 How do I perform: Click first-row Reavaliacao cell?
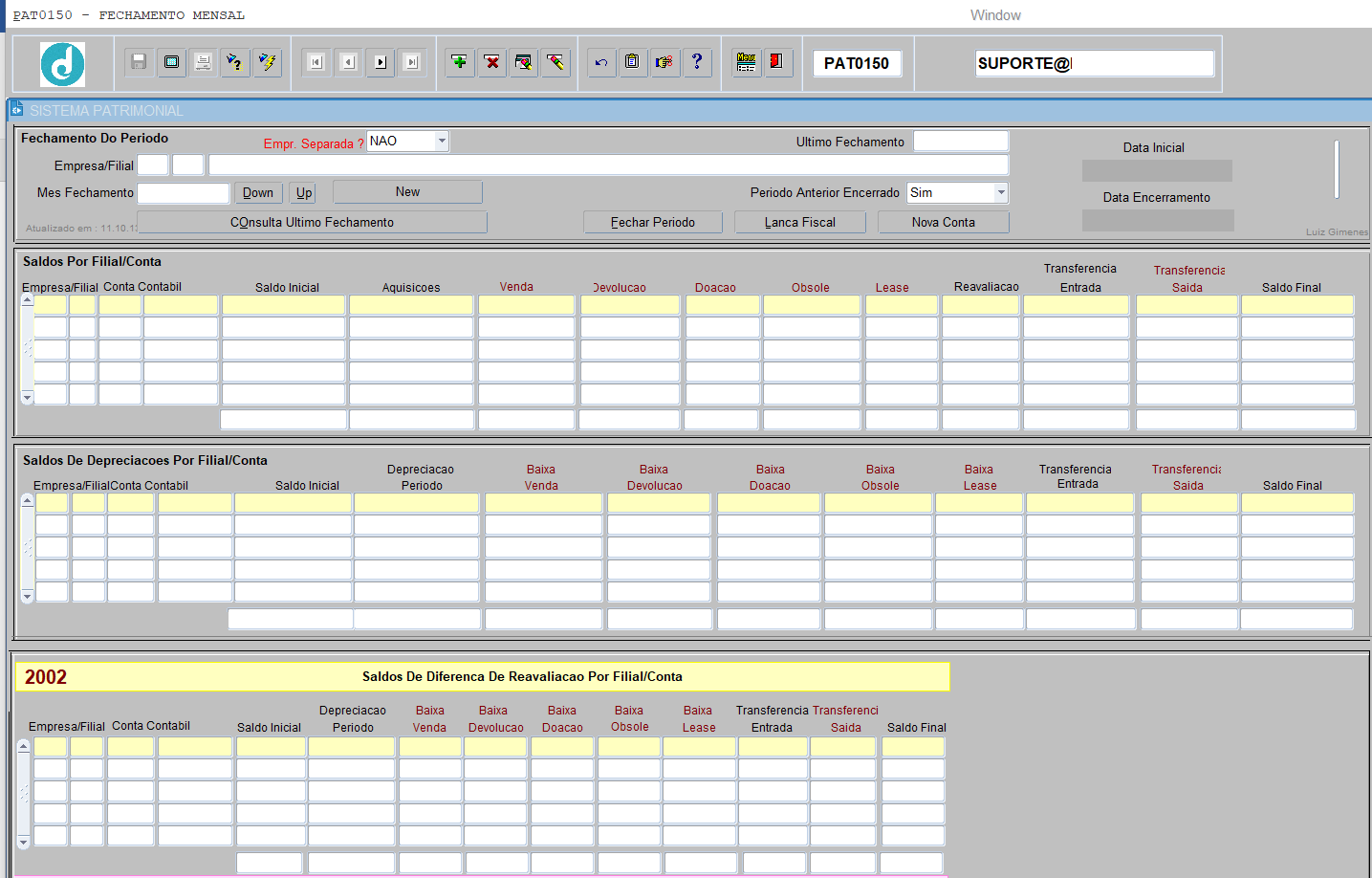pos(981,304)
